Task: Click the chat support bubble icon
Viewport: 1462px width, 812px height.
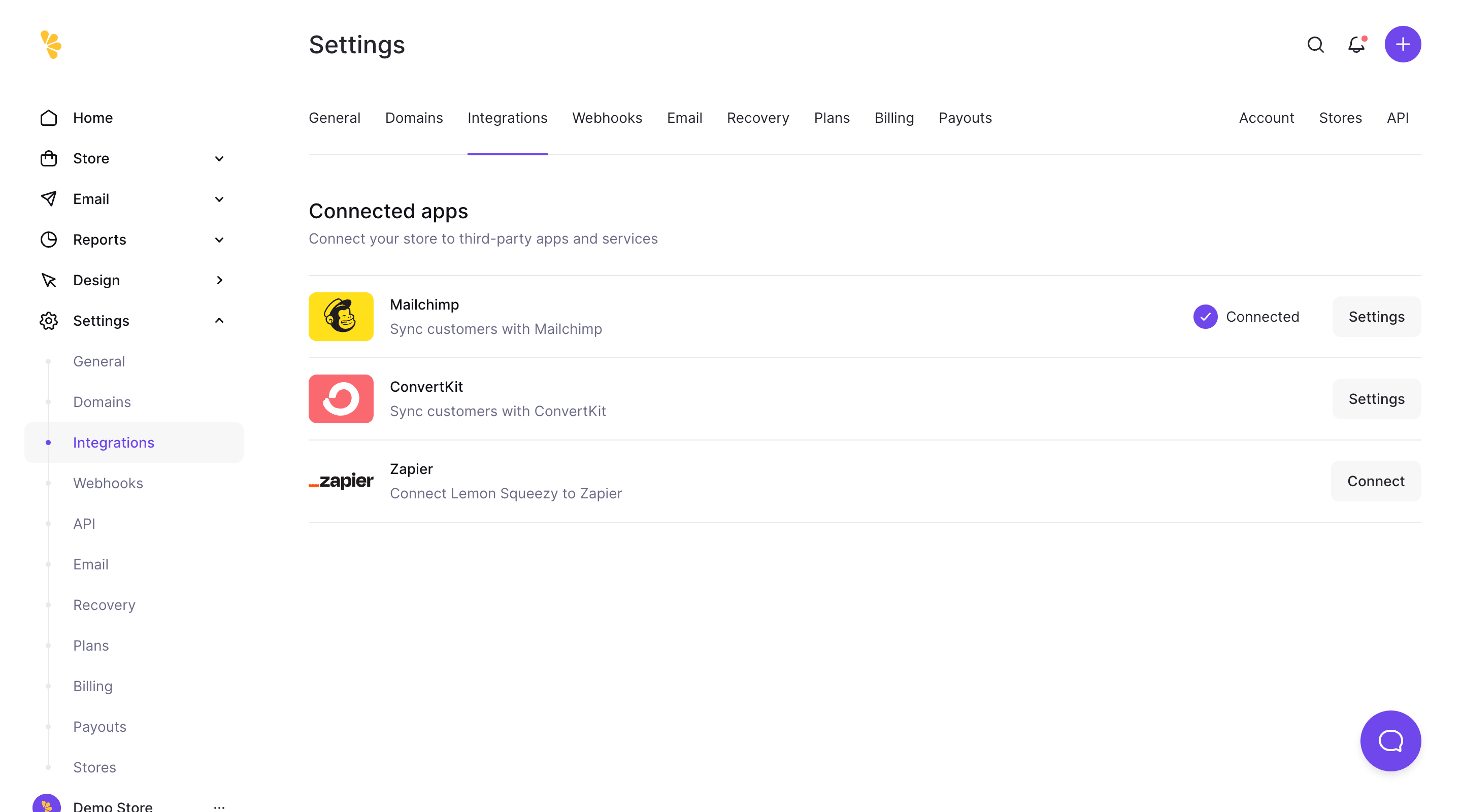Action: [x=1391, y=741]
